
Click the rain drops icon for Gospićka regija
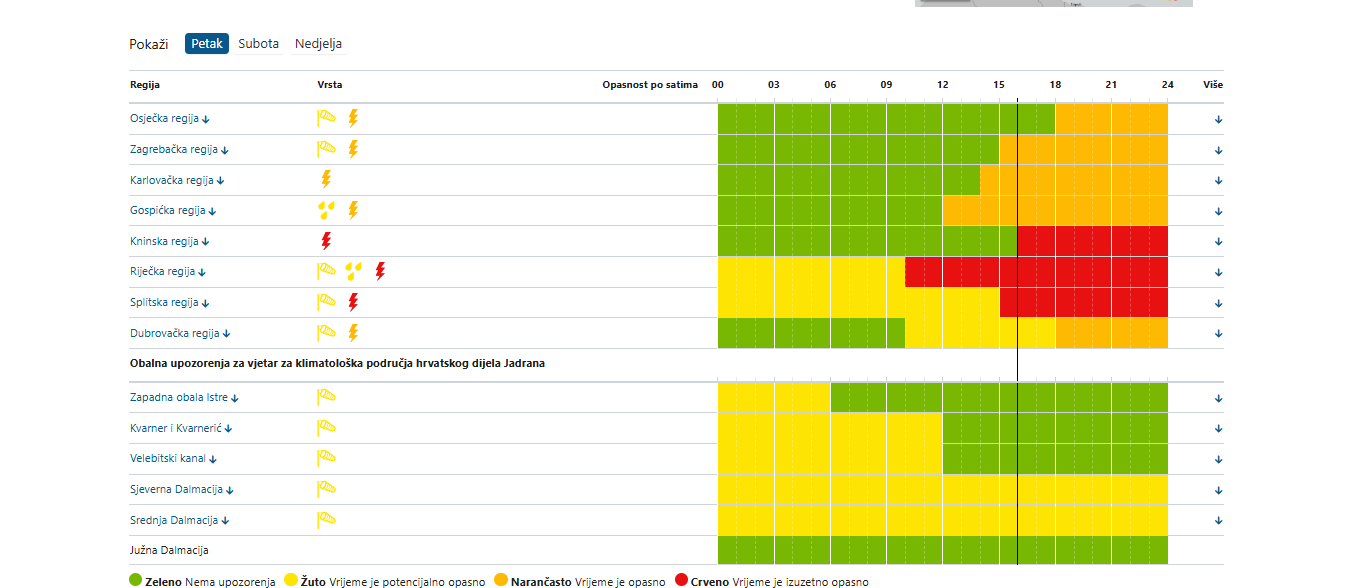pos(326,210)
